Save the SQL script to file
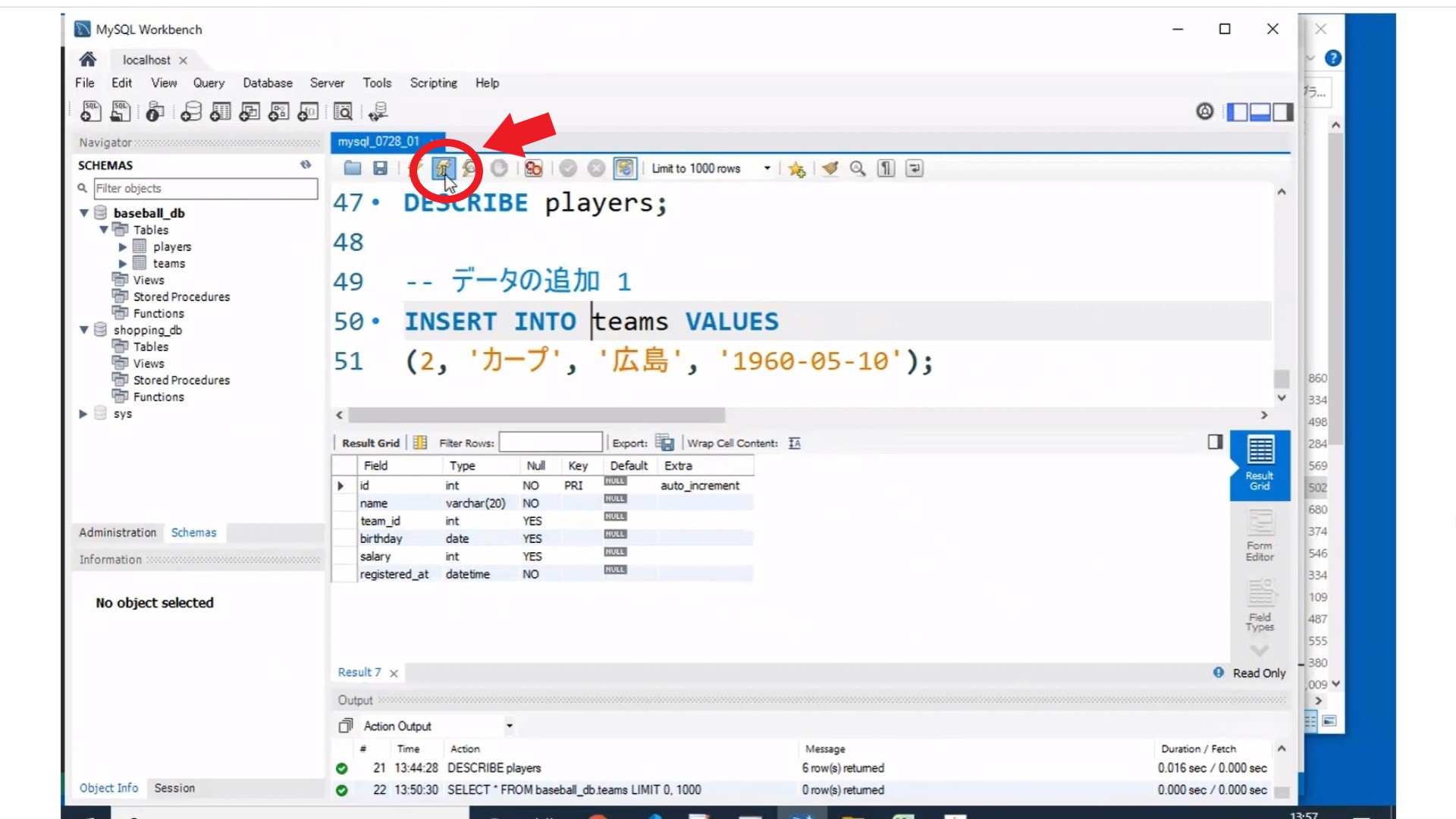 click(380, 168)
